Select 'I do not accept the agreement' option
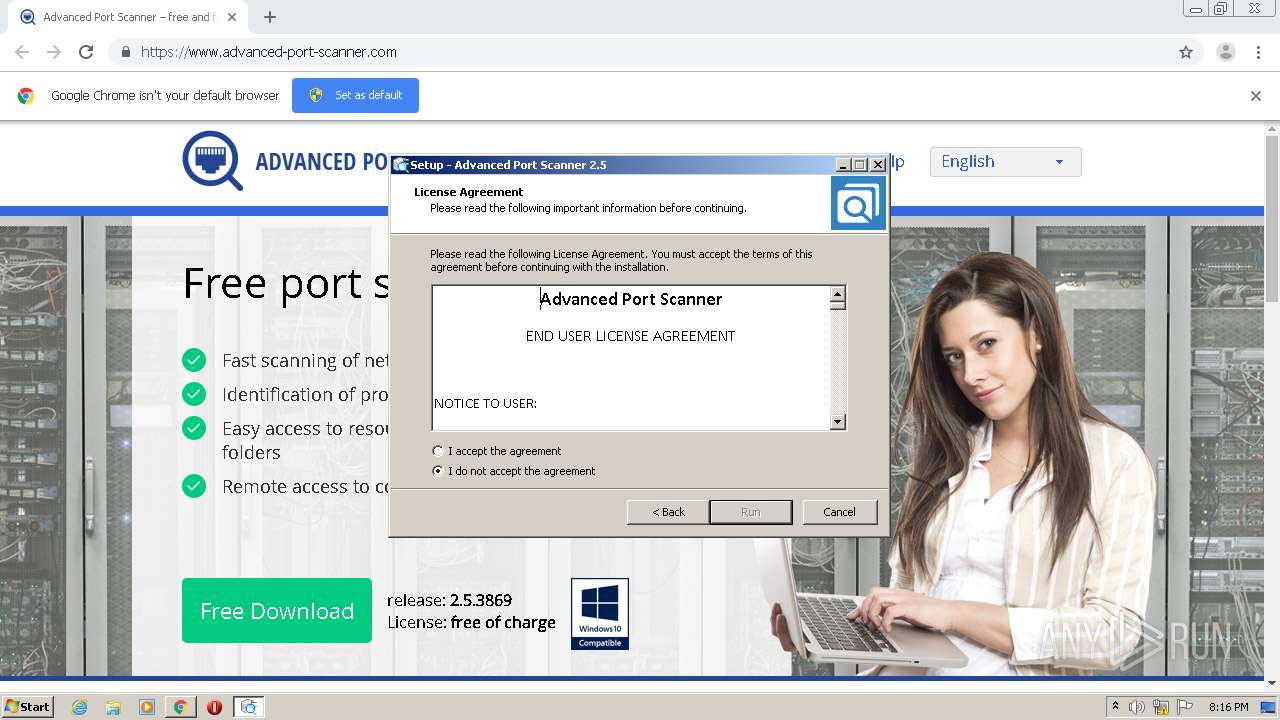 click(x=438, y=471)
